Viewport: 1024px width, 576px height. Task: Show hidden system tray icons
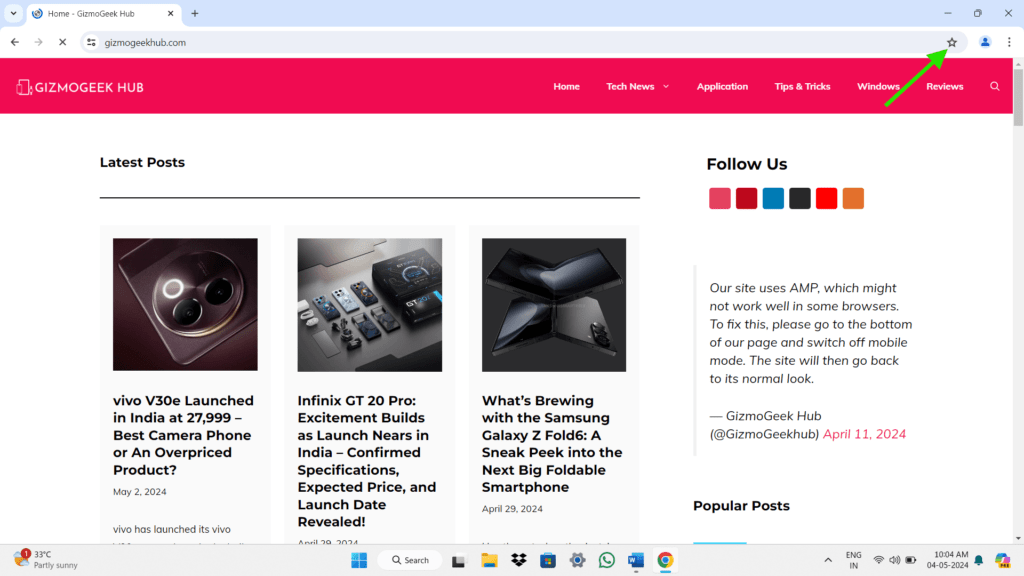click(x=828, y=560)
